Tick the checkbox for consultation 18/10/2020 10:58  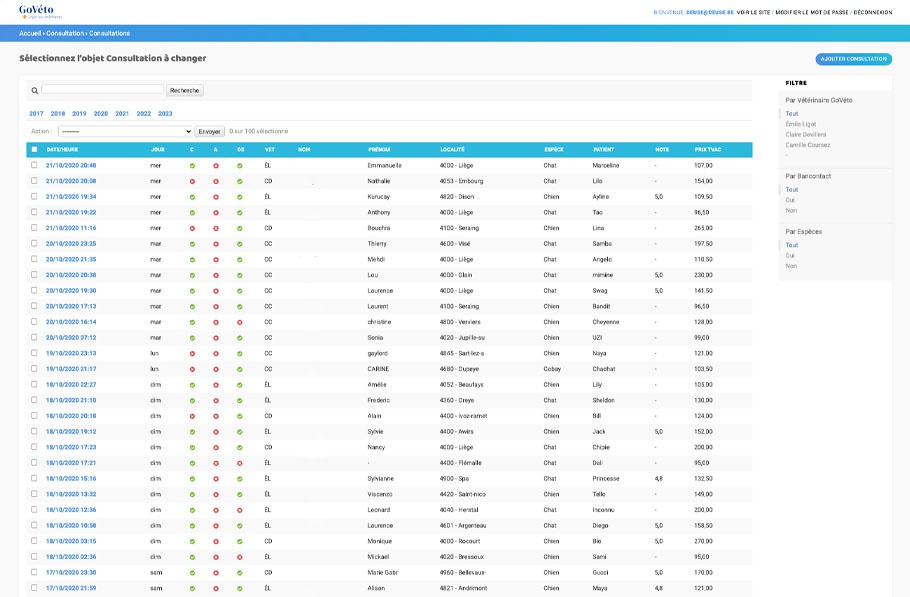[x=34, y=526]
